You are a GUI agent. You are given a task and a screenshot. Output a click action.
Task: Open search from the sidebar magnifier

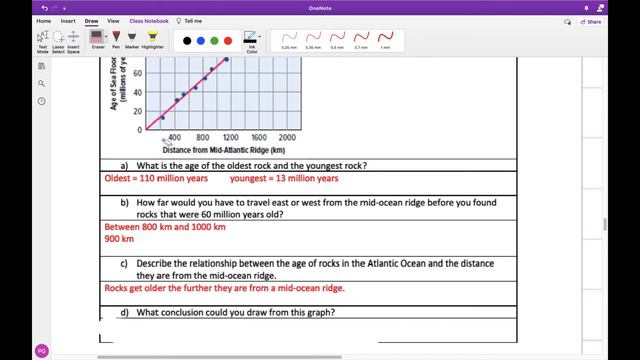click(42, 83)
